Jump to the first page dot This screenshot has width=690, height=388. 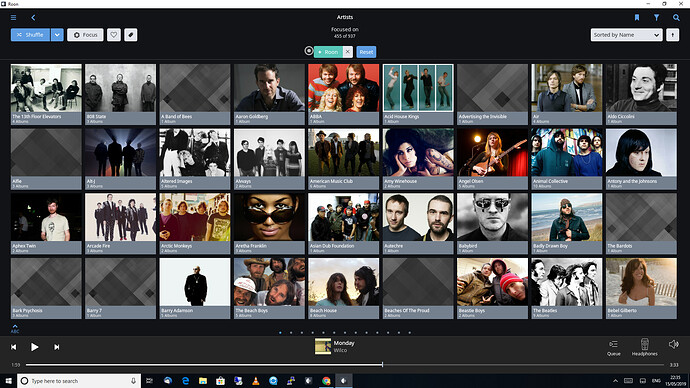(x=280, y=333)
